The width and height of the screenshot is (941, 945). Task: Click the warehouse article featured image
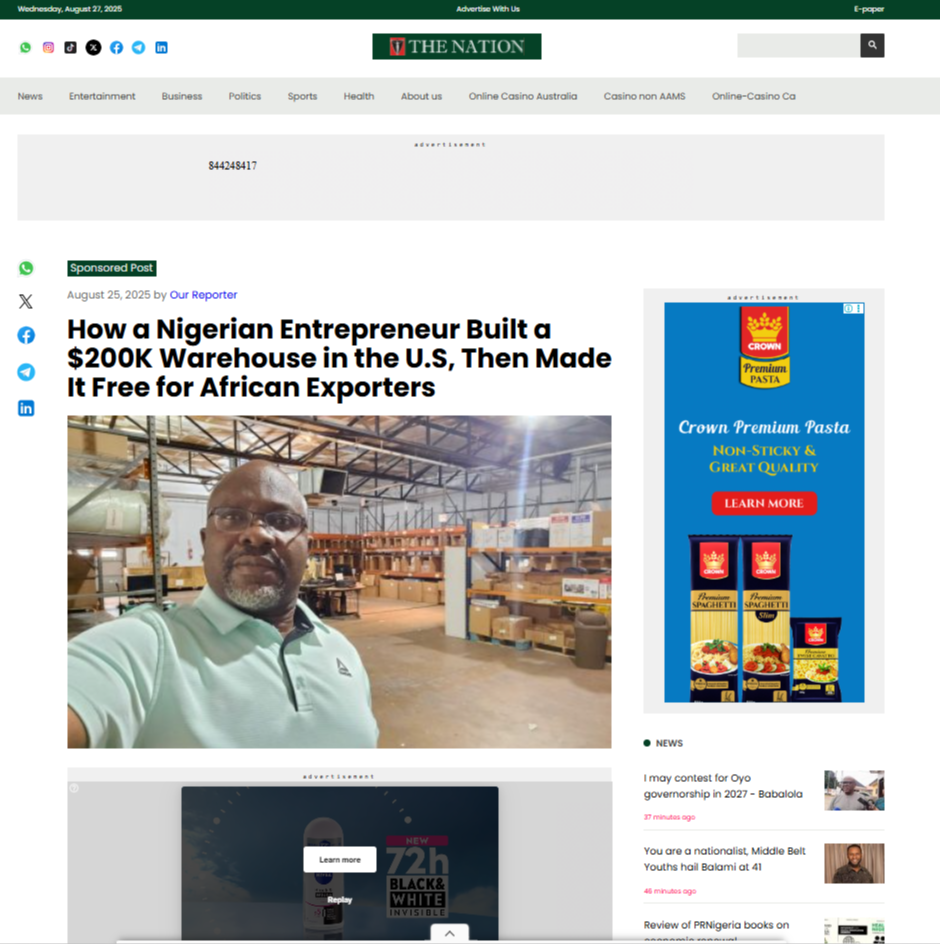339,582
